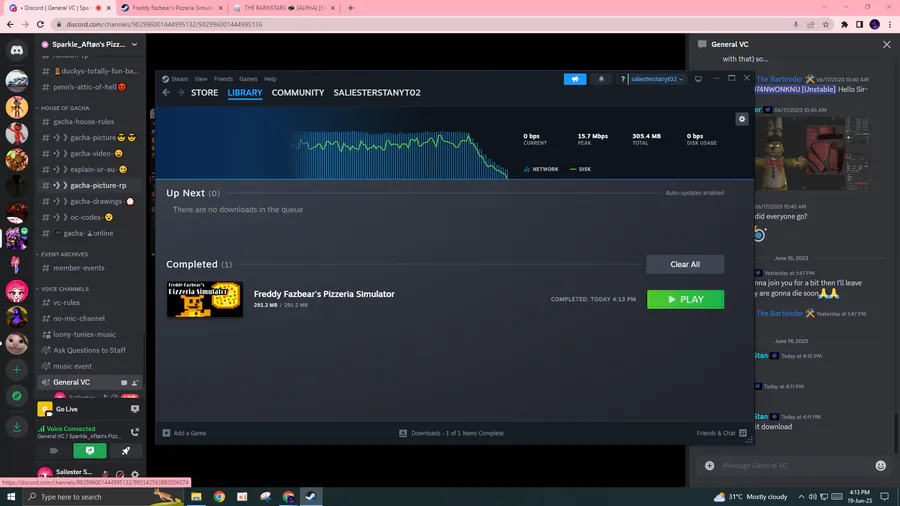Open Windows Start menu

coord(11,497)
